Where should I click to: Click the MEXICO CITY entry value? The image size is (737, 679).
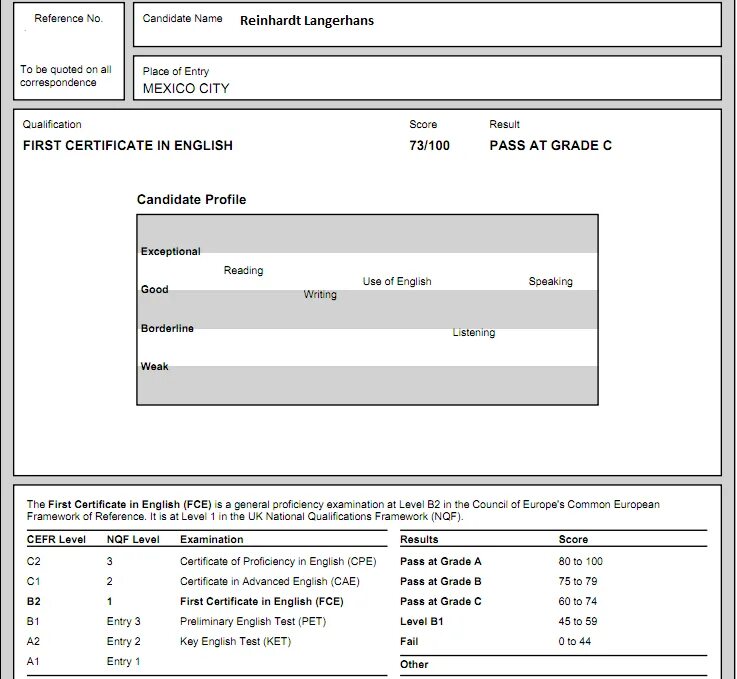(x=186, y=88)
